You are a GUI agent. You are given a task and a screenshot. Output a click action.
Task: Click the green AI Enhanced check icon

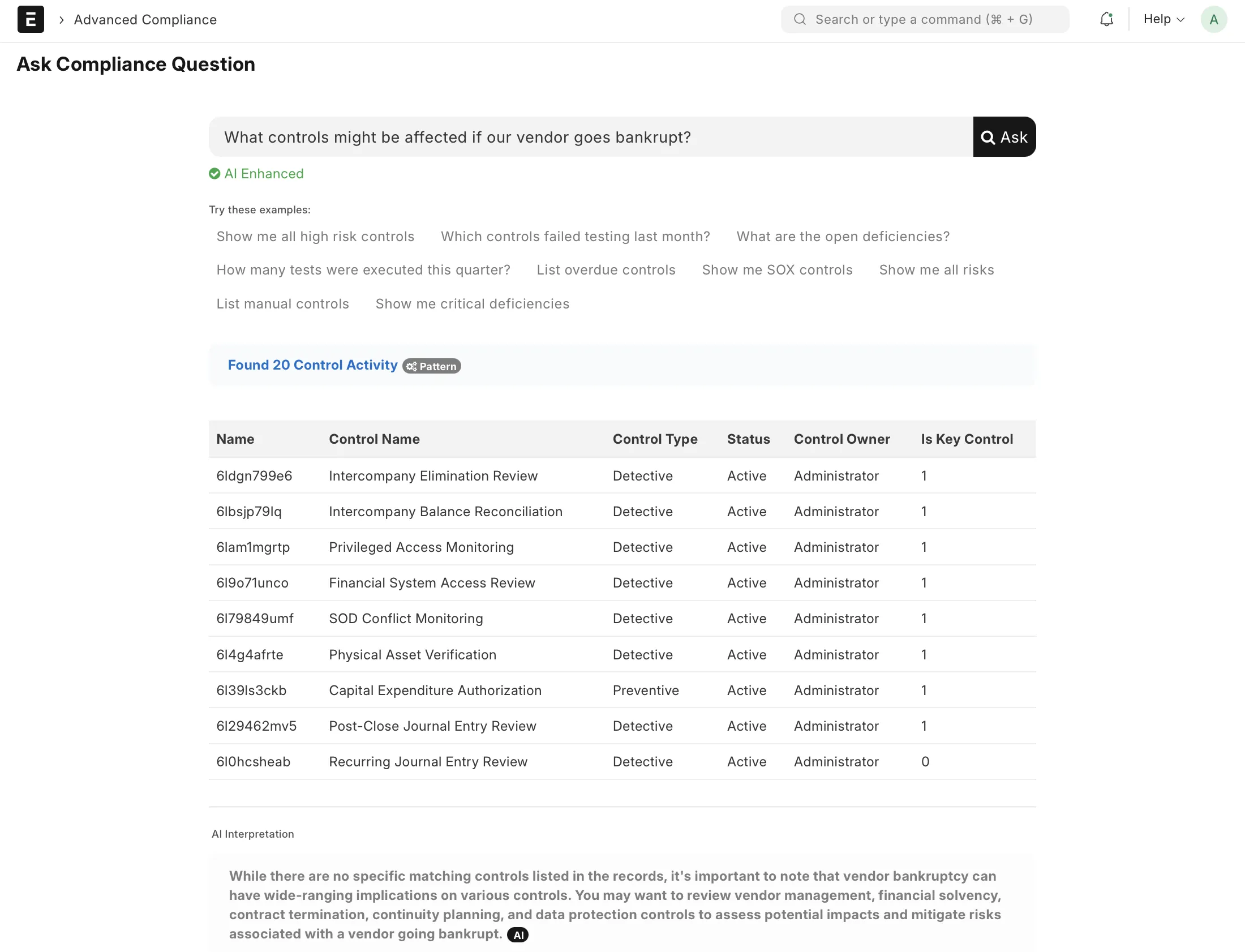(x=214, y=173)
